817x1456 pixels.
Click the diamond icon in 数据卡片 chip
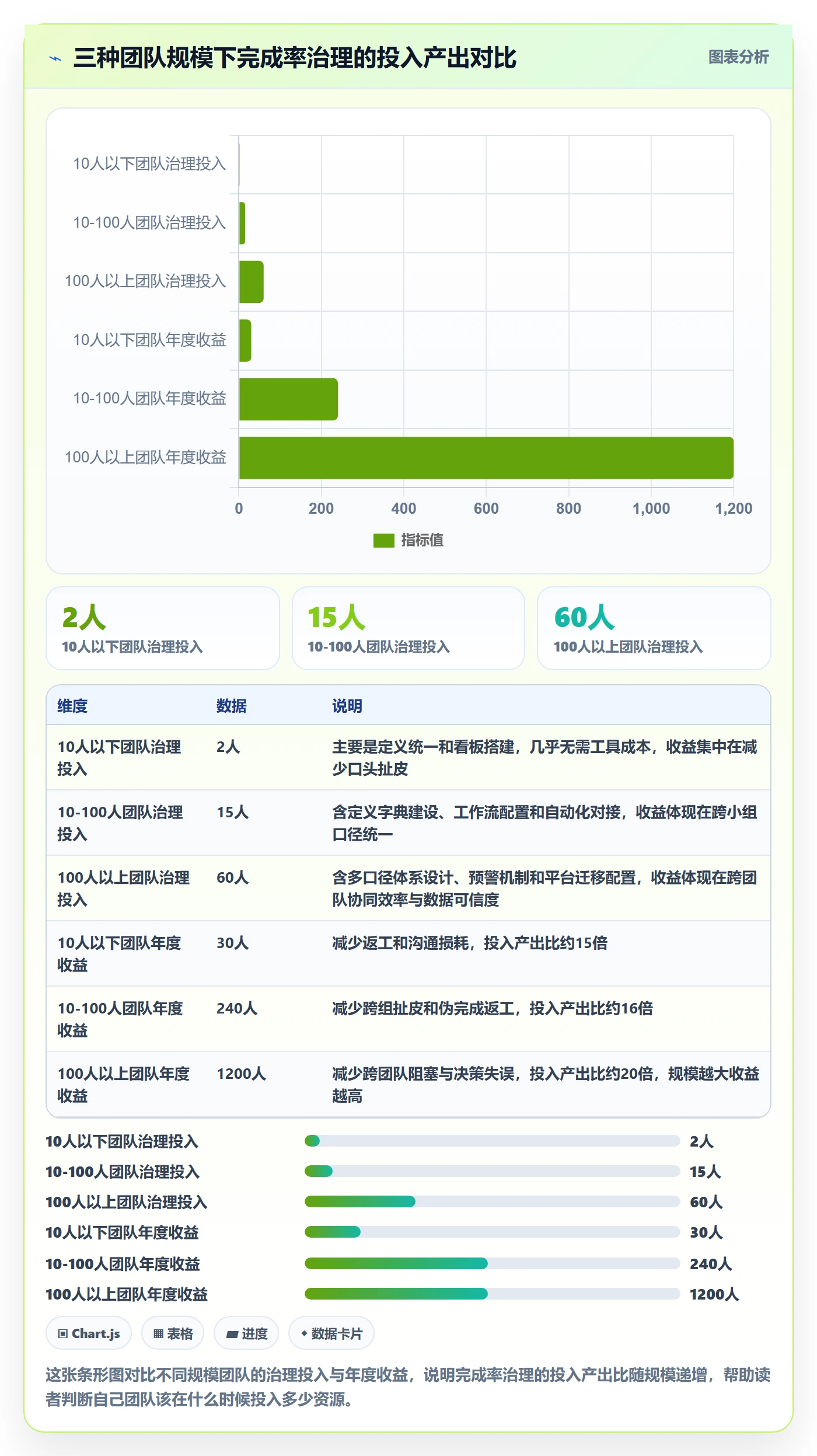(x=304, y=1333)
